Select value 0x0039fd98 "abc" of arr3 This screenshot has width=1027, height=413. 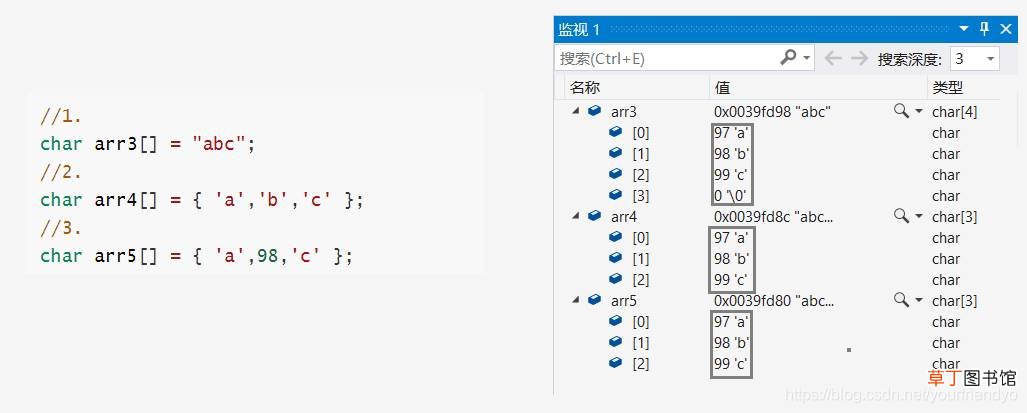772,112
